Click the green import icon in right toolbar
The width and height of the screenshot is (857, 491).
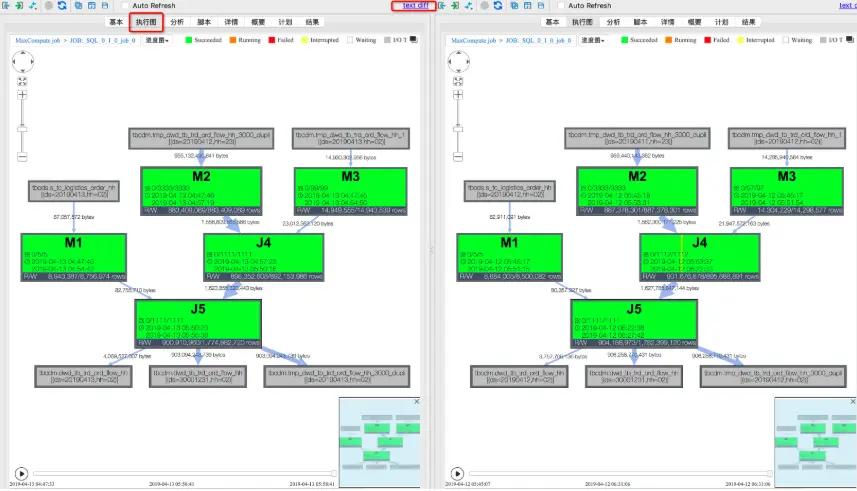coord(455,5)
